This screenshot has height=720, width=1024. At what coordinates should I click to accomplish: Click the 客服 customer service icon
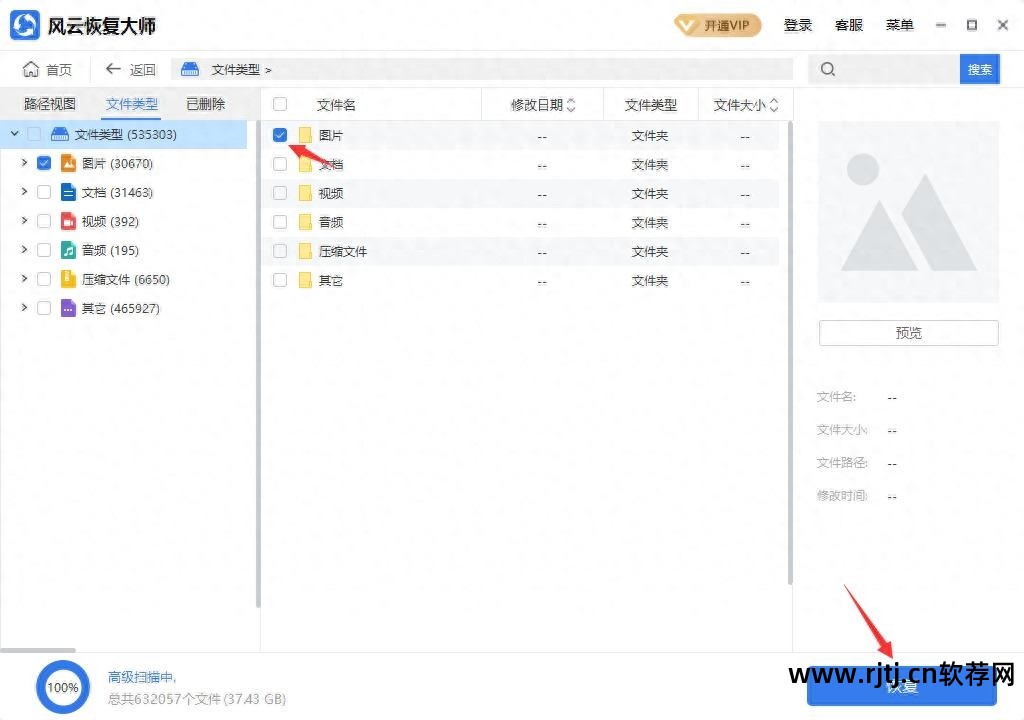point(849,25)
